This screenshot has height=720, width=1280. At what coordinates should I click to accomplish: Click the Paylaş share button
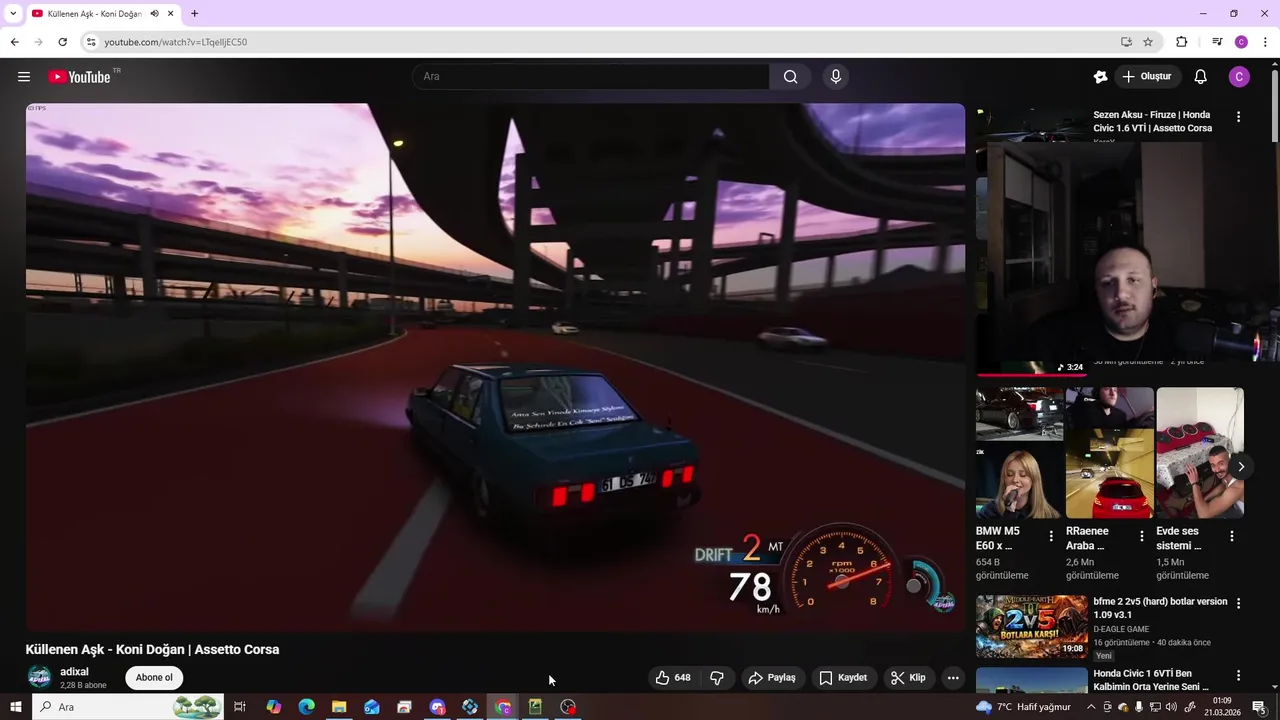[x=772, y=678]
